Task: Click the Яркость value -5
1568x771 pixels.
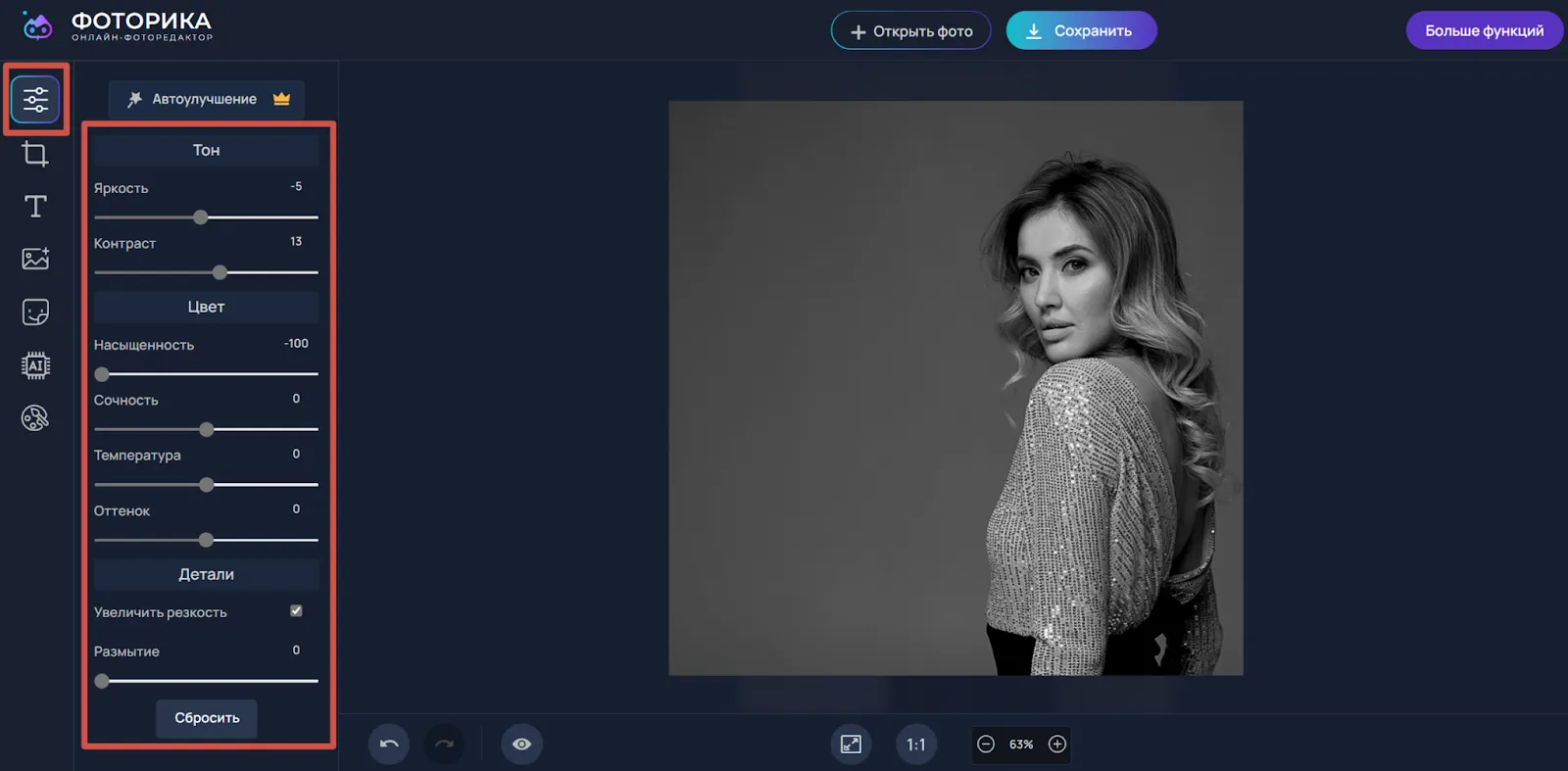Action: click(x=296, y=186)
